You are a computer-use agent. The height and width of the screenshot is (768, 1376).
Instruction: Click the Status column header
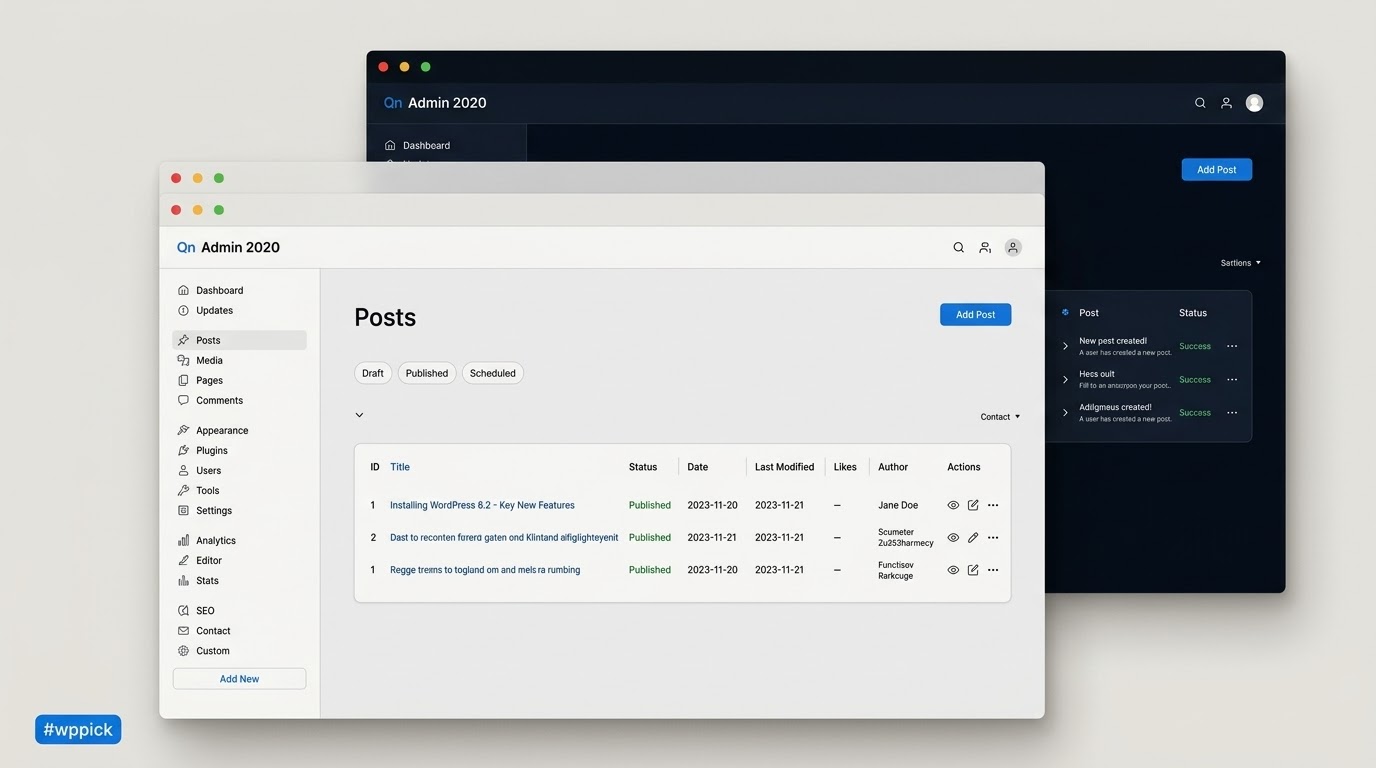[643, 467]
